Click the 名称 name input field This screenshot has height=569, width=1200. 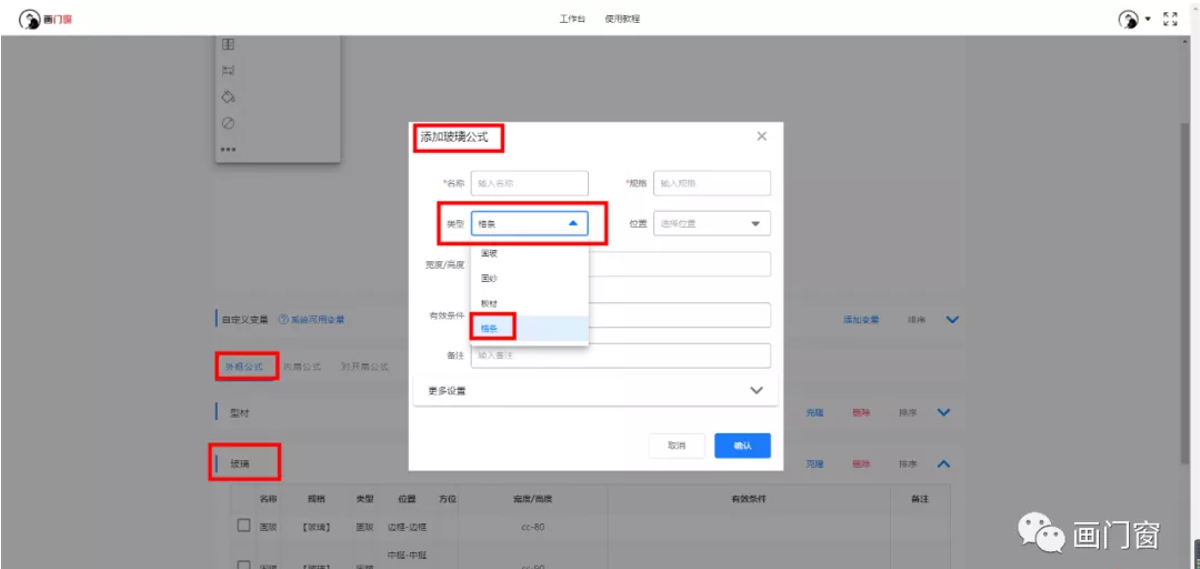[529, 184]
